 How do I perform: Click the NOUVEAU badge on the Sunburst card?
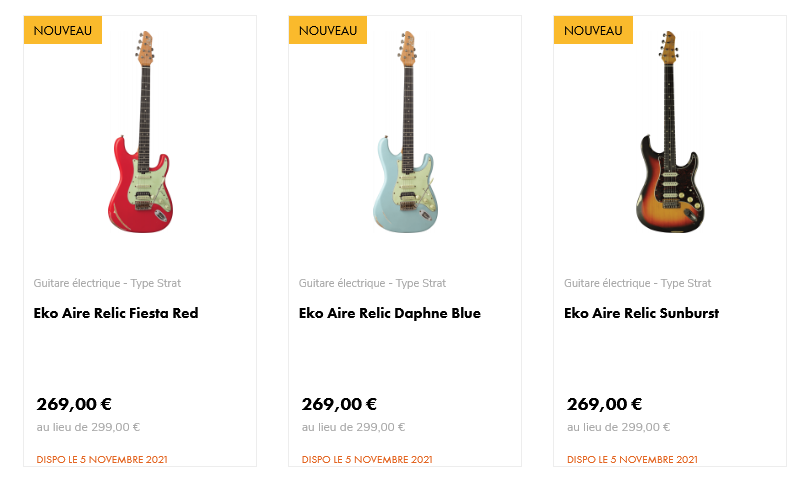[593, 30]
